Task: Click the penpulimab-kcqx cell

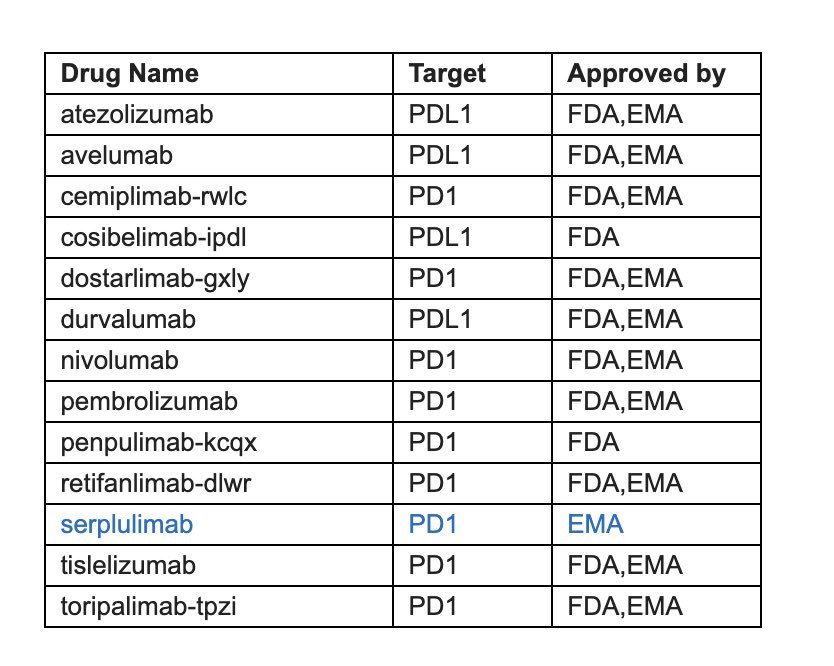Action: click(x=151, y=442)
